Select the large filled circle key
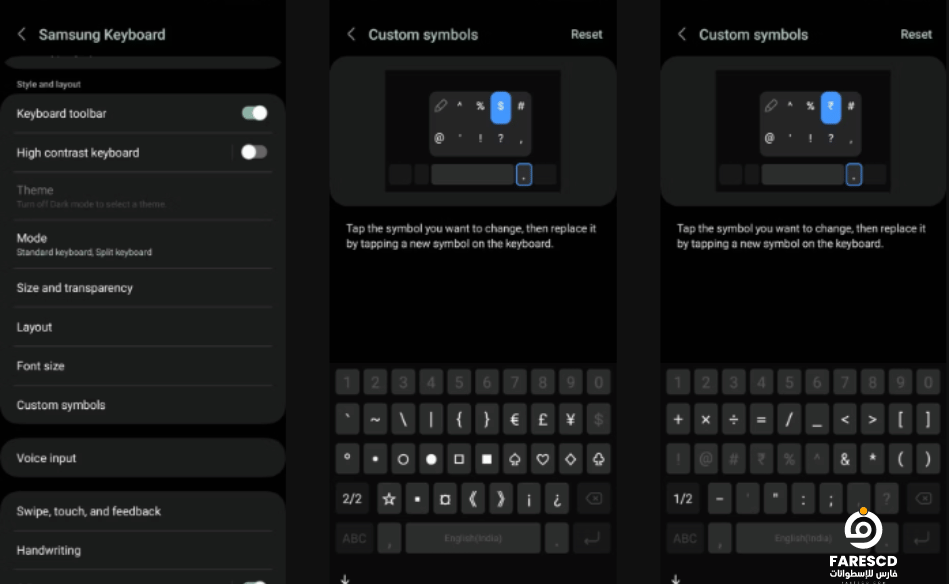949x584 pixels. point(431,459)
